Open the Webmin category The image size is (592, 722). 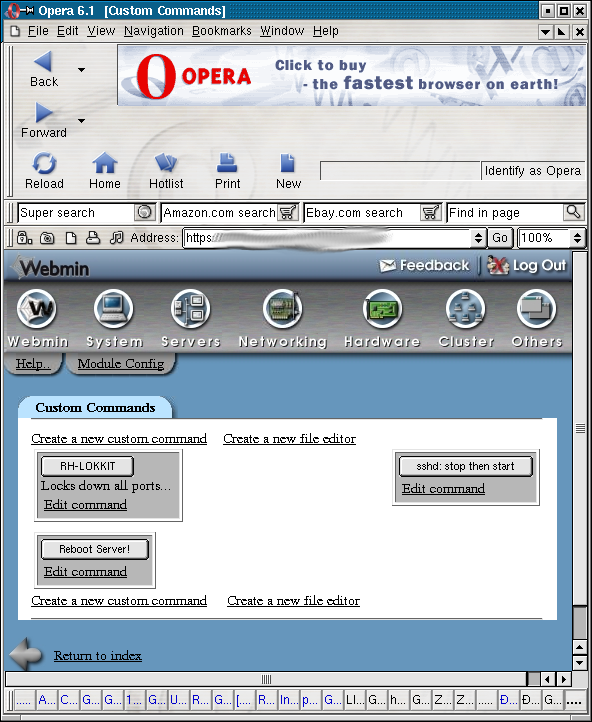click(38, 318)
